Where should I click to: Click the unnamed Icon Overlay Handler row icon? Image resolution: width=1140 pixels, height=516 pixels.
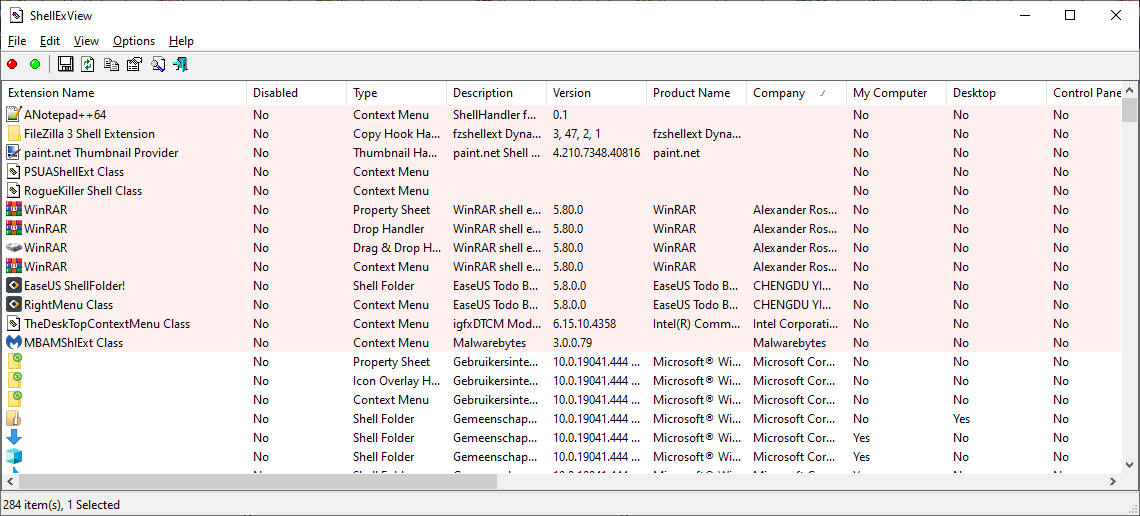click(x=14, y=380)
